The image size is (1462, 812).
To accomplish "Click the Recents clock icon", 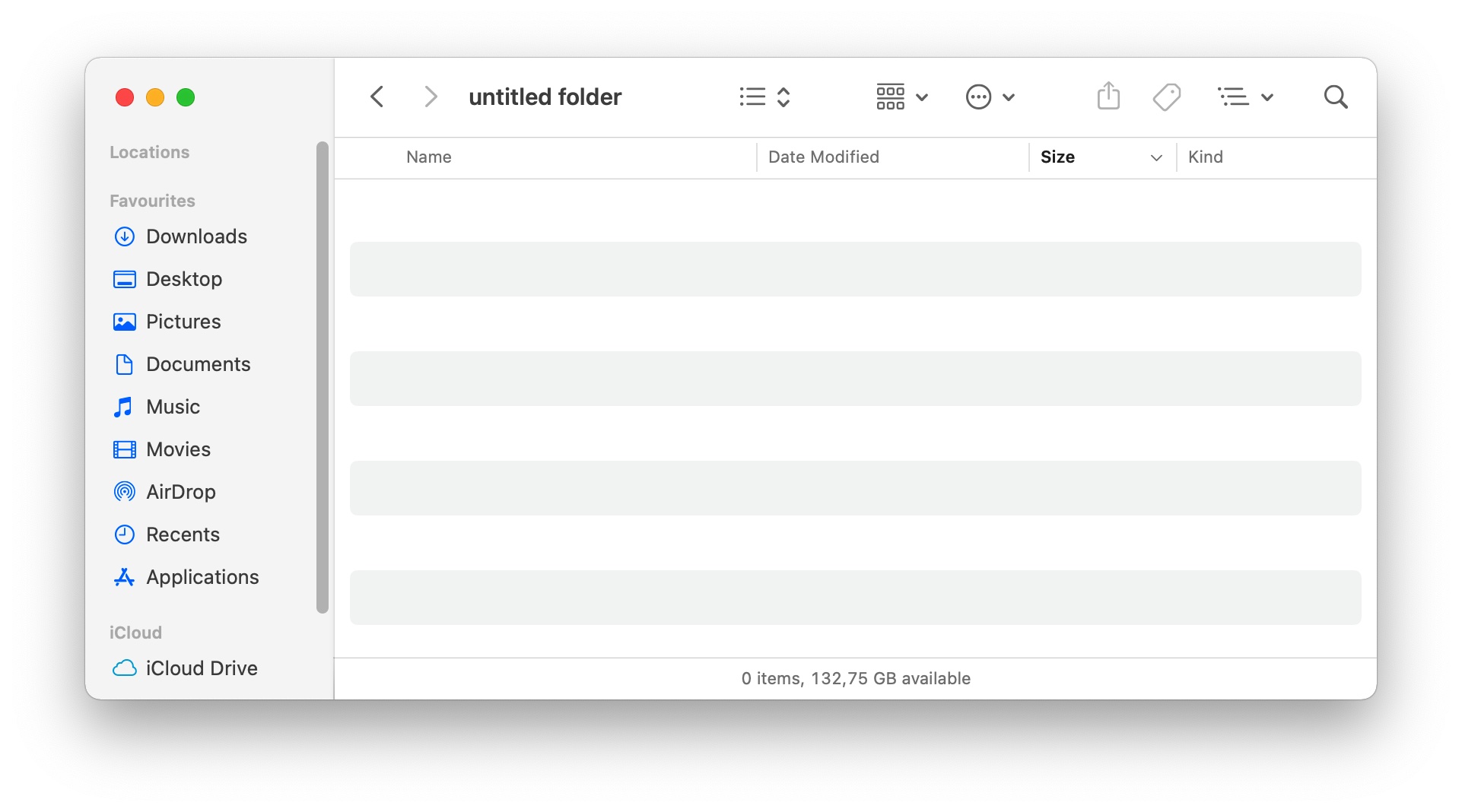I will (125, 534).
